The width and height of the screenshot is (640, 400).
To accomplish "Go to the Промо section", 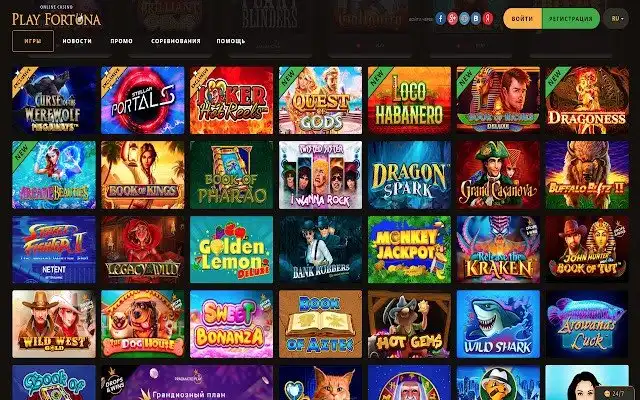I will coord(121,41).
